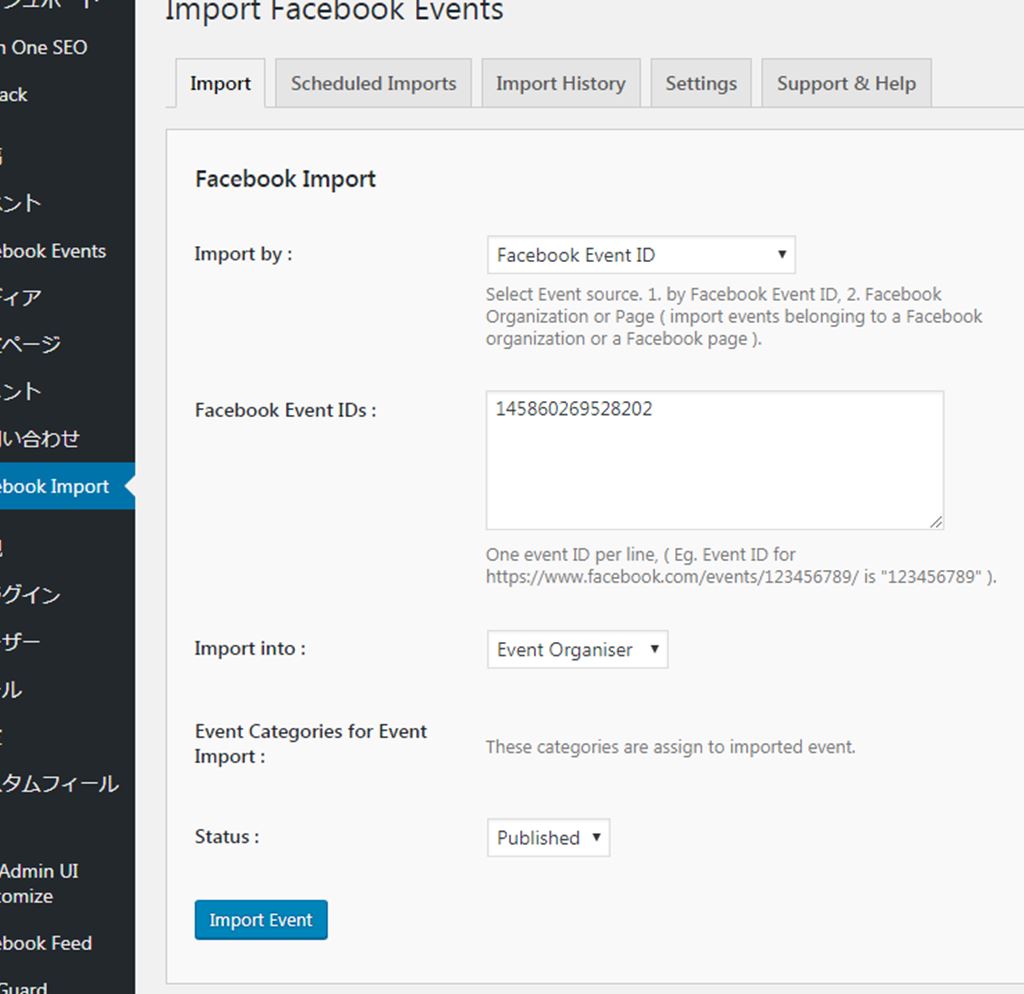Go to the Settings tab
Viewport: 1024px width, 994px height.
701,84
